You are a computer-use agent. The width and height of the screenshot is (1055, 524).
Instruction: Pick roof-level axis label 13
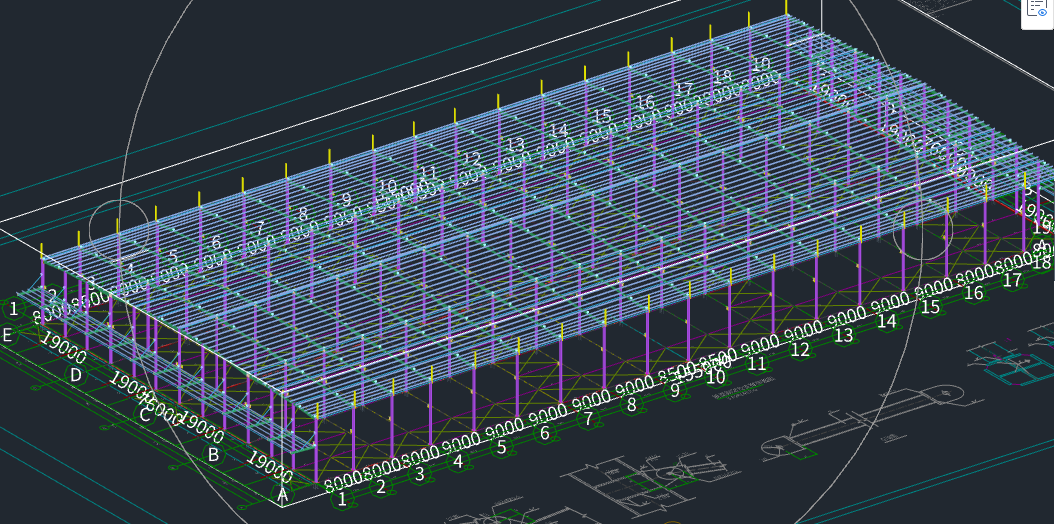515,145
